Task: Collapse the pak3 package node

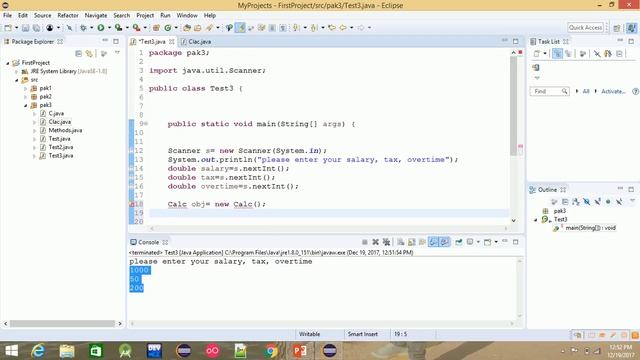Action: coord(25,105)
